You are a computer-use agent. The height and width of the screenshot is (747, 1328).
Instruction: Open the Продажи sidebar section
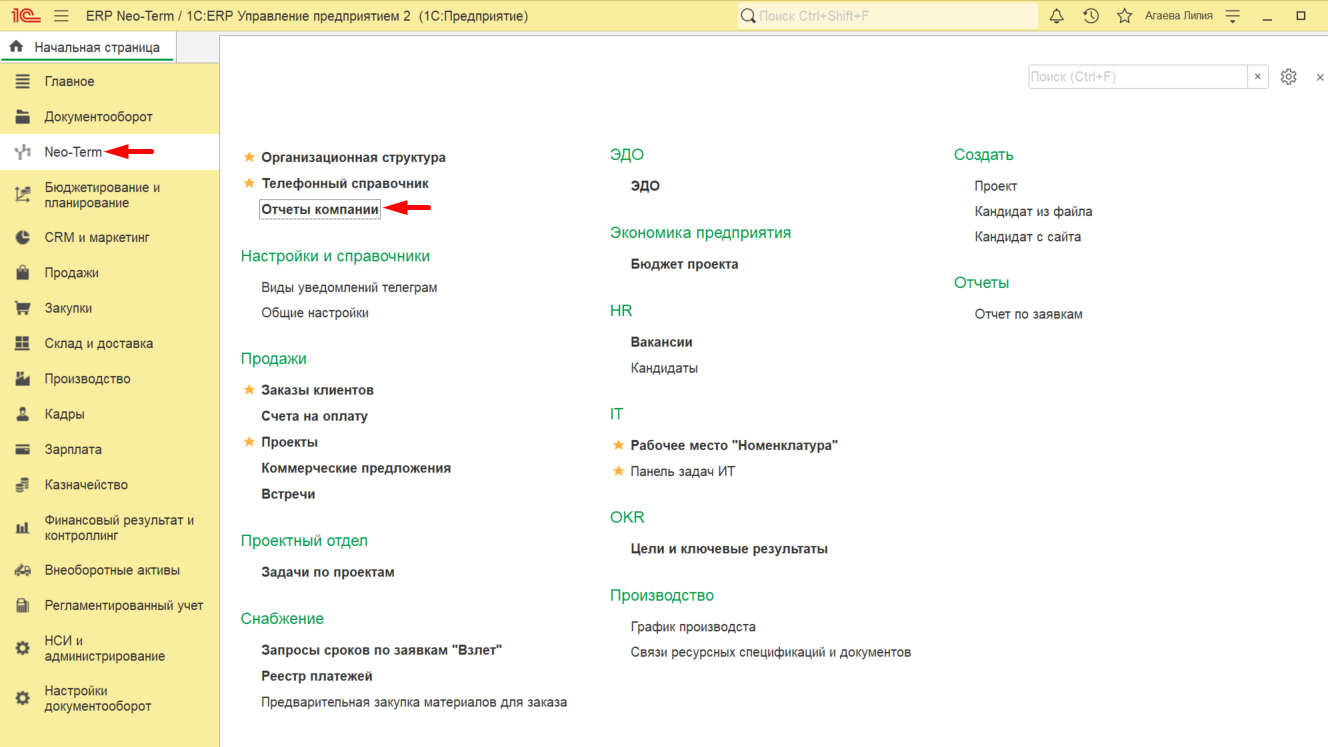coord(109,273)
